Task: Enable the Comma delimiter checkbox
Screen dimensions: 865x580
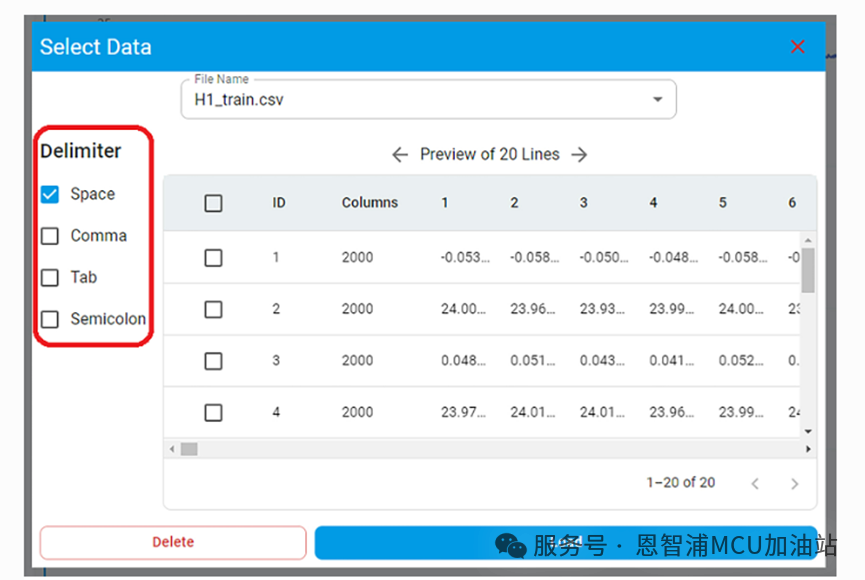Action: pos(50,236)
